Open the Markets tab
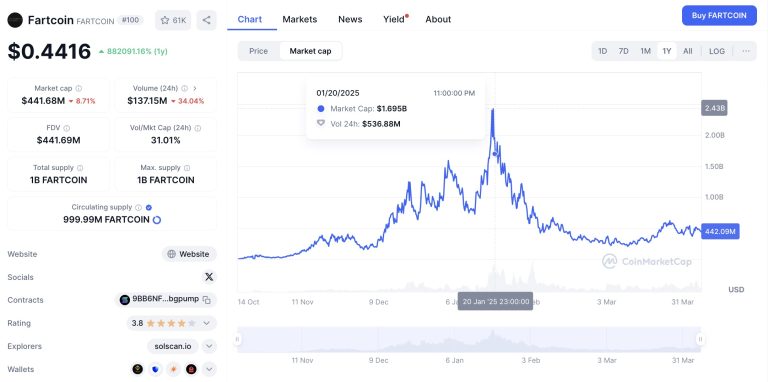 [x=300, y=19]
